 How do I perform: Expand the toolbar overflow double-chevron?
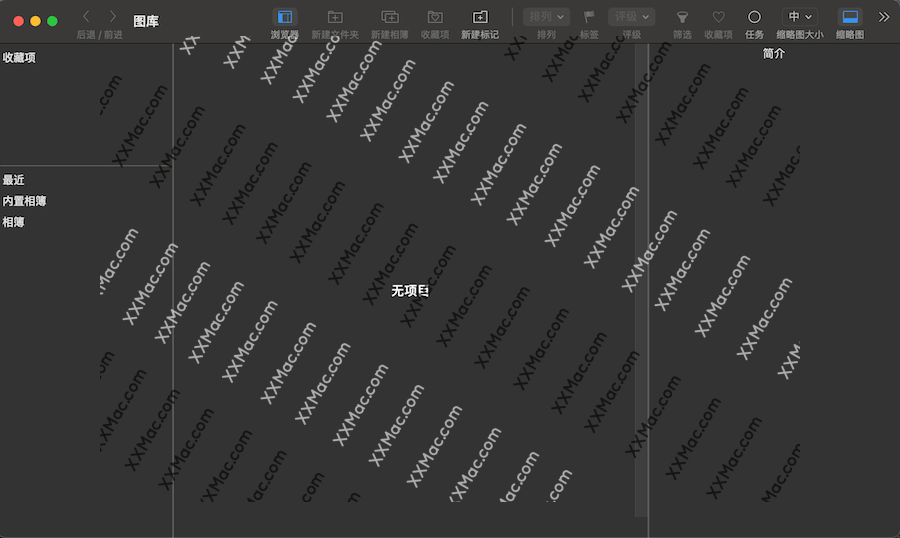point(884,17)
